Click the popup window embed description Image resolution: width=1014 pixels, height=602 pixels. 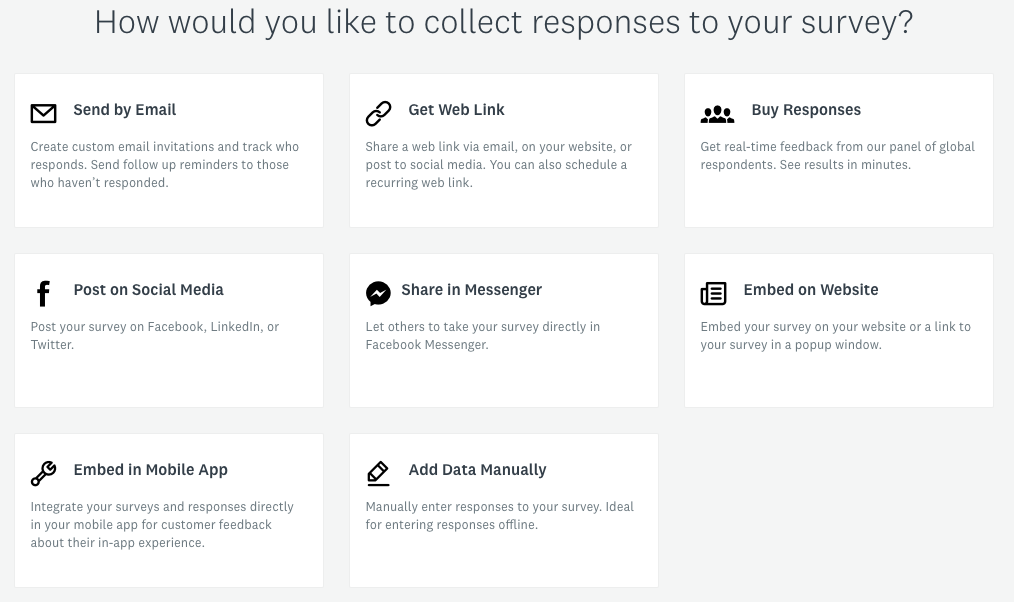point(836,336)
